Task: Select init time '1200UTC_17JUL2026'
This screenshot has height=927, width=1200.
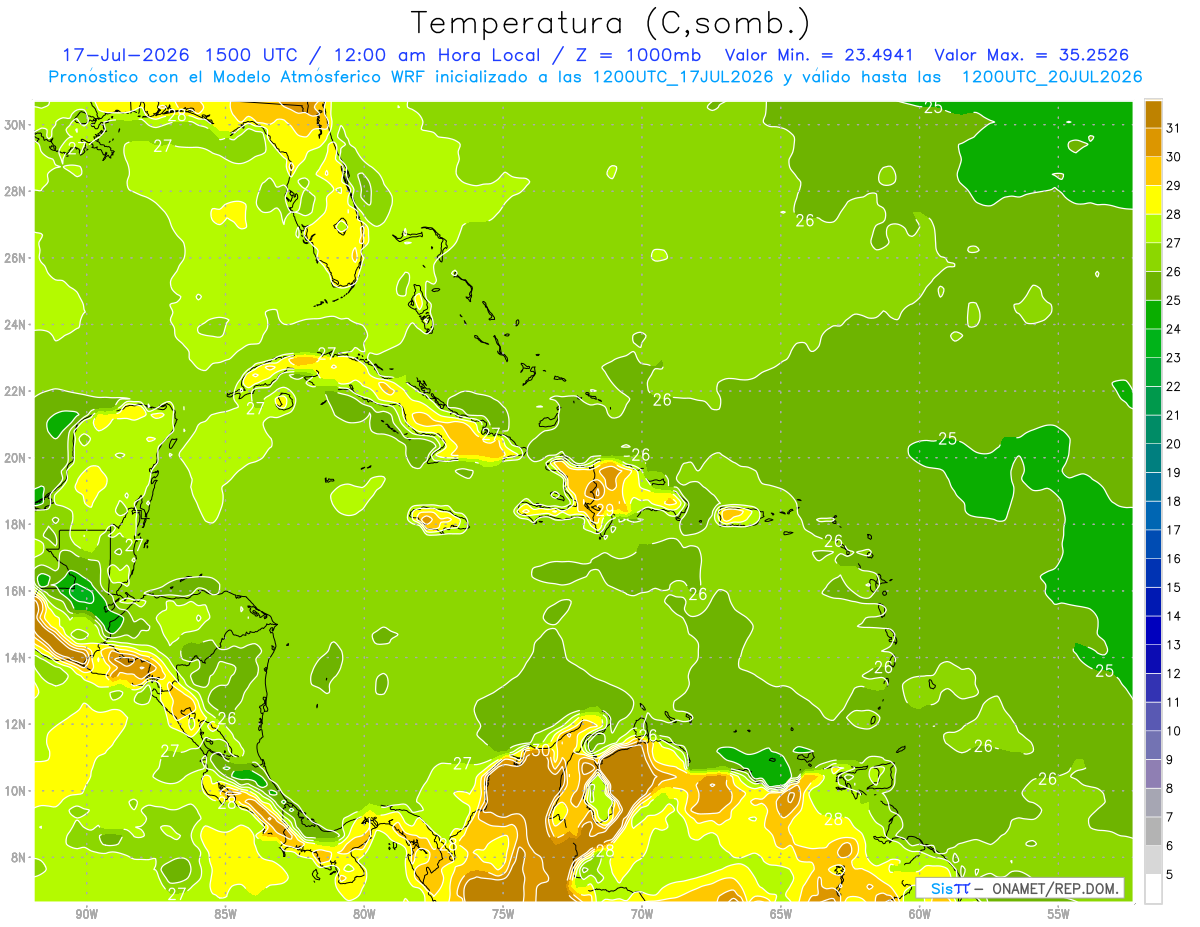Action: [x=682, y=77]
